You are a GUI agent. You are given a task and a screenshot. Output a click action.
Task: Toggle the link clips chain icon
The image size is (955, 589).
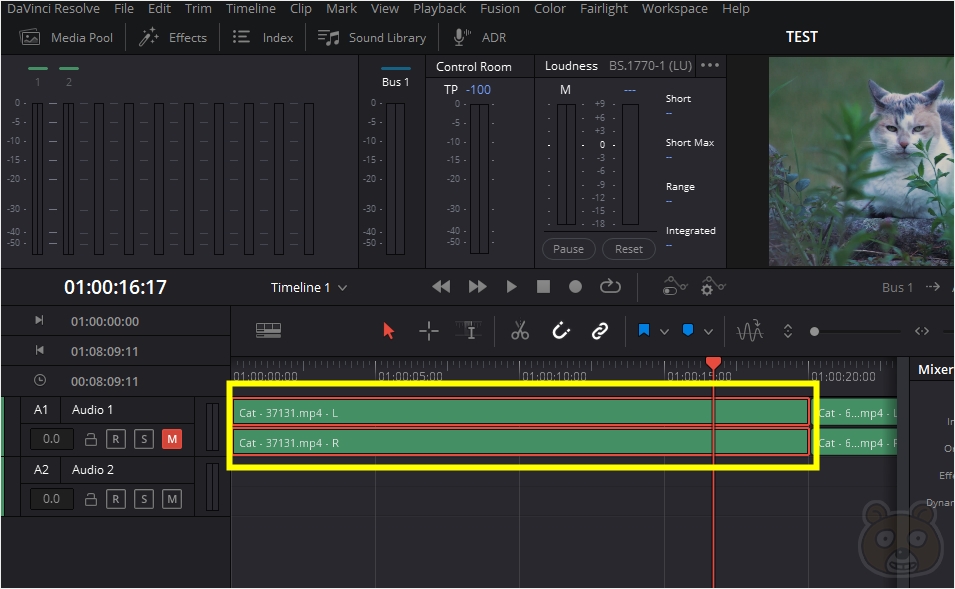pyautogui.click(x=600, y=331)
